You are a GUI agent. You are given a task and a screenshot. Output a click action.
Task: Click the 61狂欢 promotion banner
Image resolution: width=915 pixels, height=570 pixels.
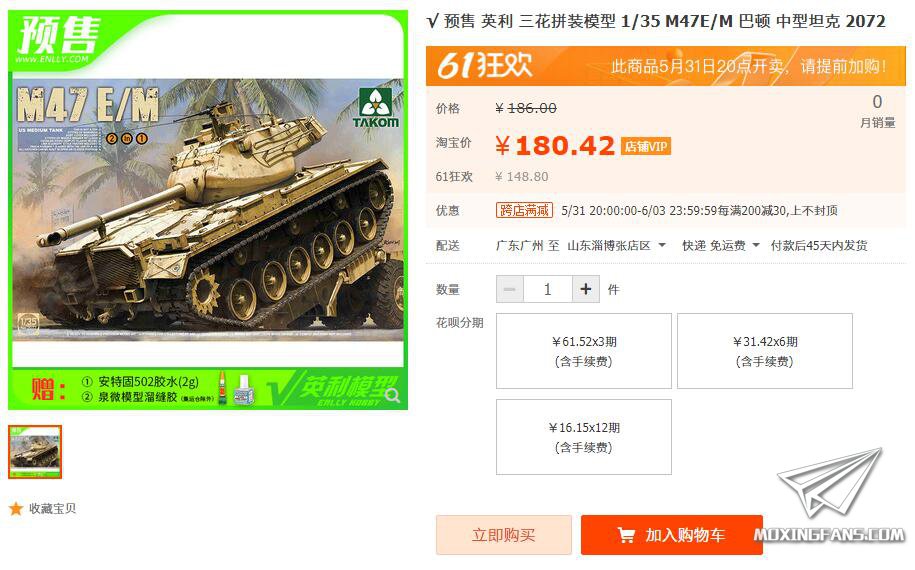coord(666,65)
